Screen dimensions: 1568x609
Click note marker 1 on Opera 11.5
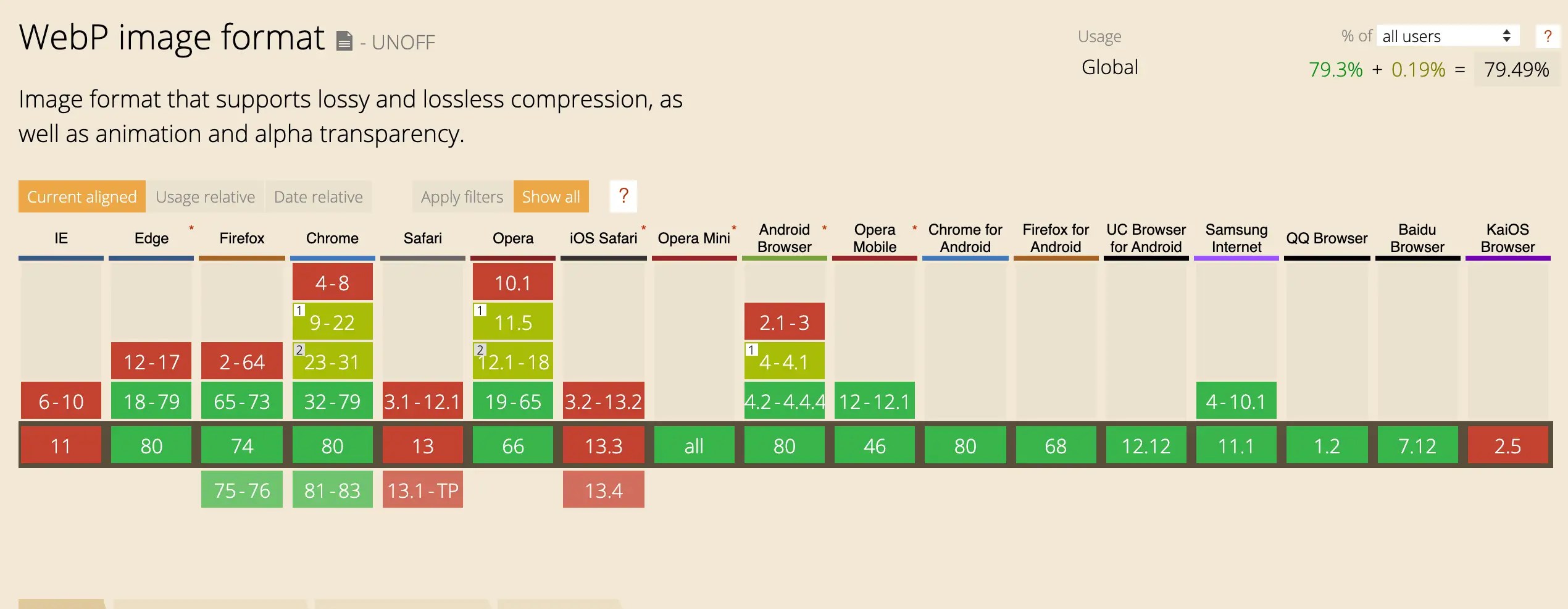pyautogui.click(x=480, y=310)
